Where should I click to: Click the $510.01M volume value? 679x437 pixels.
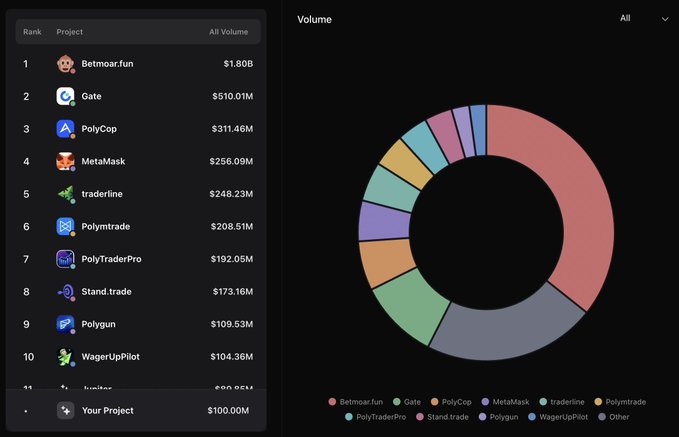[233, 96]
